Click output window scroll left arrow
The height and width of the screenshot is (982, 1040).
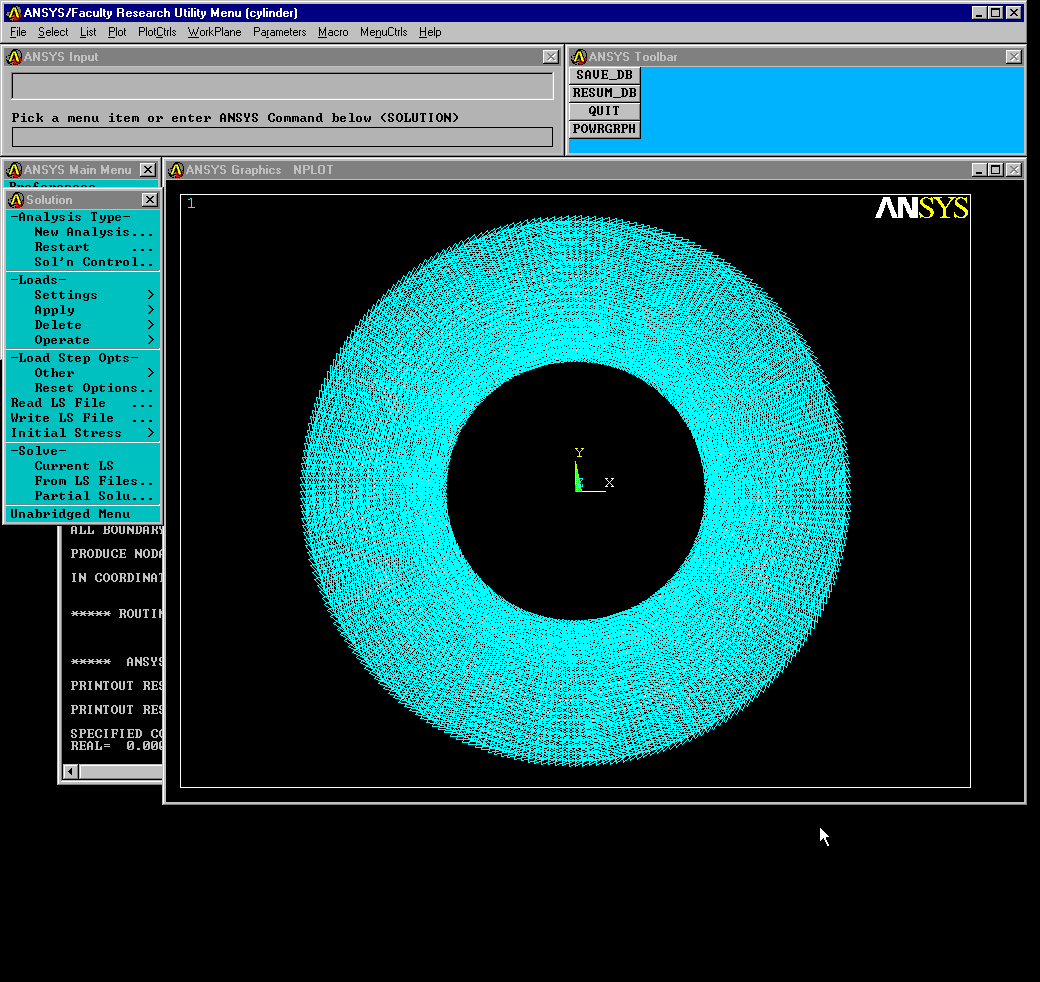[x=70, y=771]
